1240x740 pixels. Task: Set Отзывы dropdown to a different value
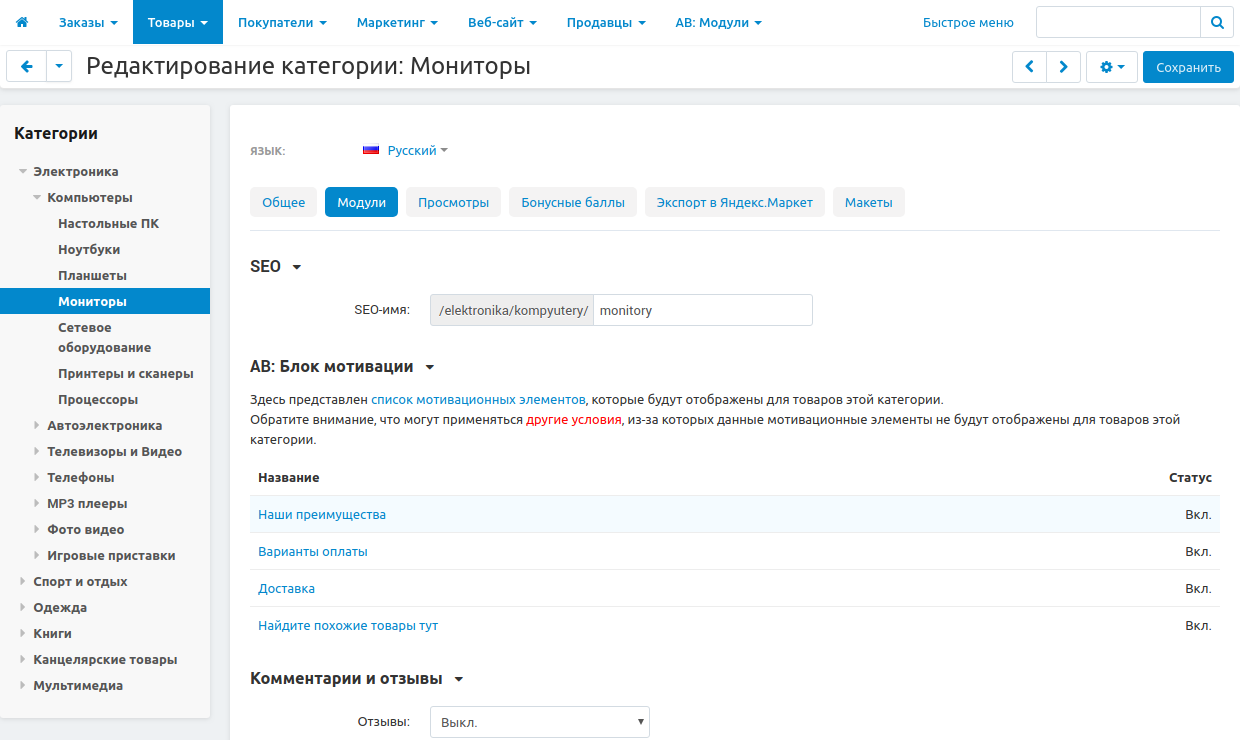click(539, 721)
